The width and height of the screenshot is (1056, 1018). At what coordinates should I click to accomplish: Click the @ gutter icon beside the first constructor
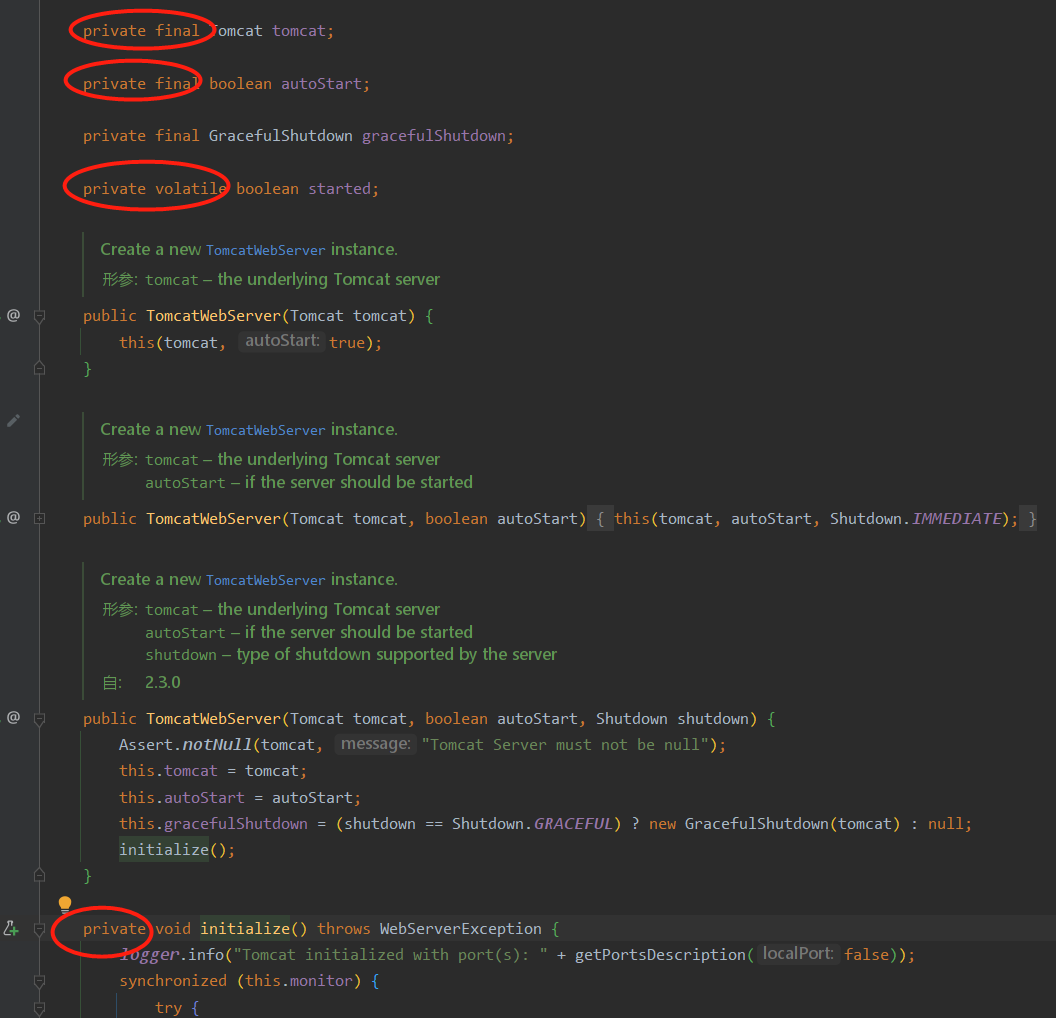tap(13, 315)
